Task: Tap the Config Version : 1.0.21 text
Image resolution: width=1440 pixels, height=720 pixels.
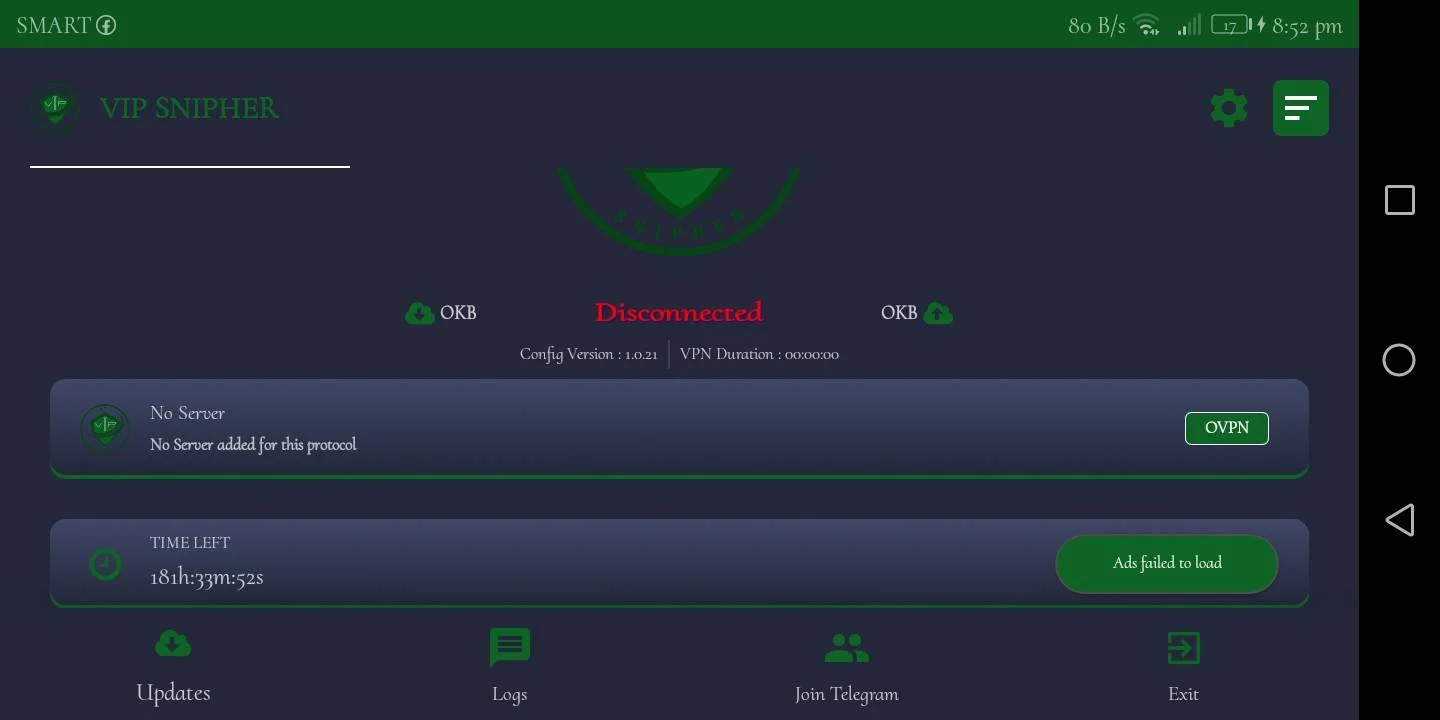Action: point(588,354)
